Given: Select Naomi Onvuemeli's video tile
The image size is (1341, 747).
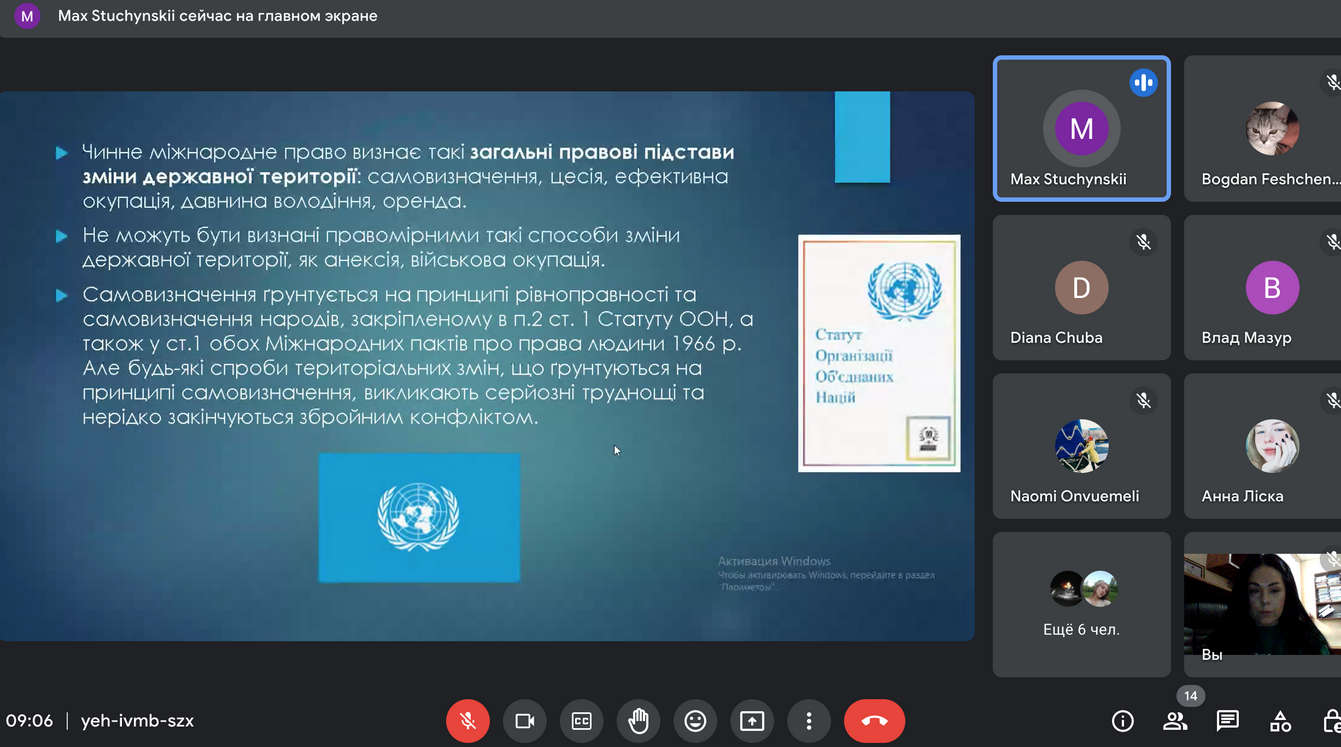Looking at the screenshot, I should (1081, 446).
